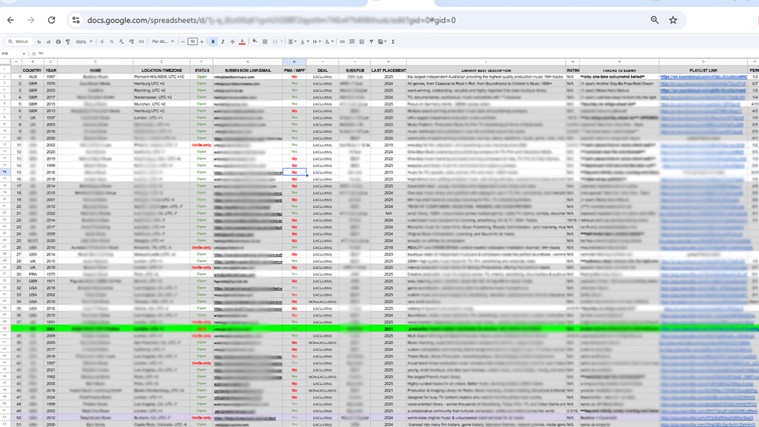Viewport: 759px width, 427px height.
Task: Click the Insert link toolbar icon
Action: coord(342,42)
